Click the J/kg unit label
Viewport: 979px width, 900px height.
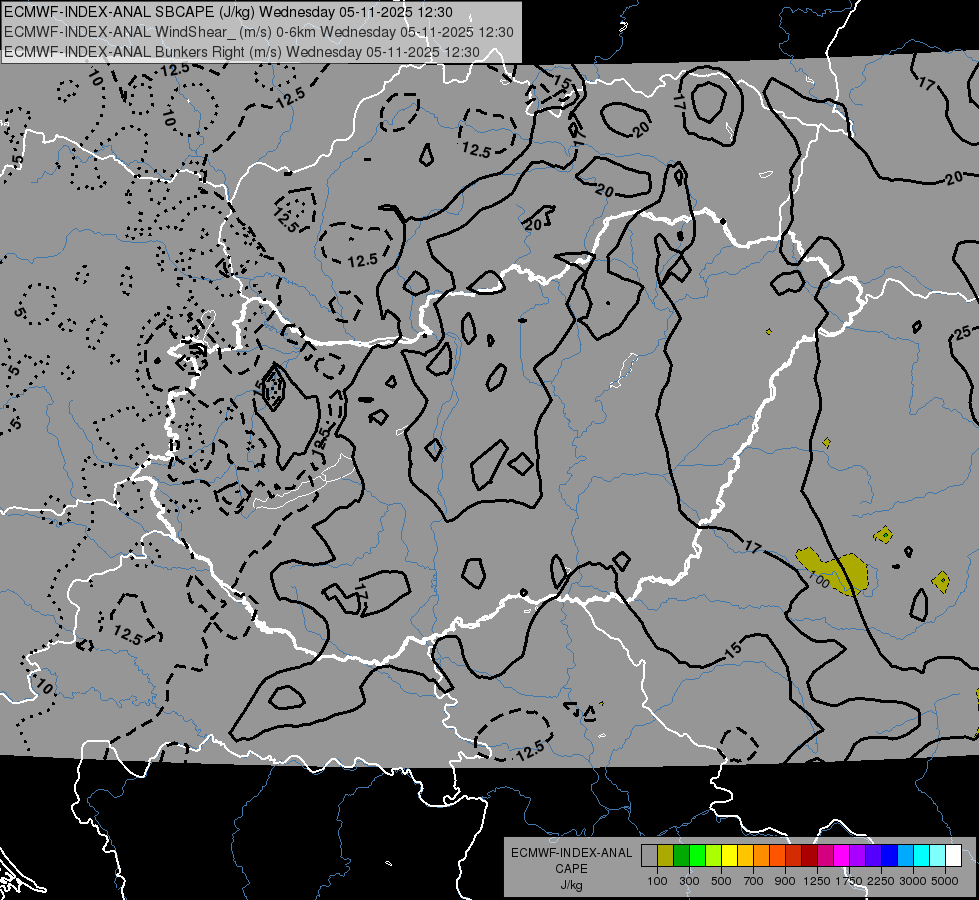[x=571, y=885]
